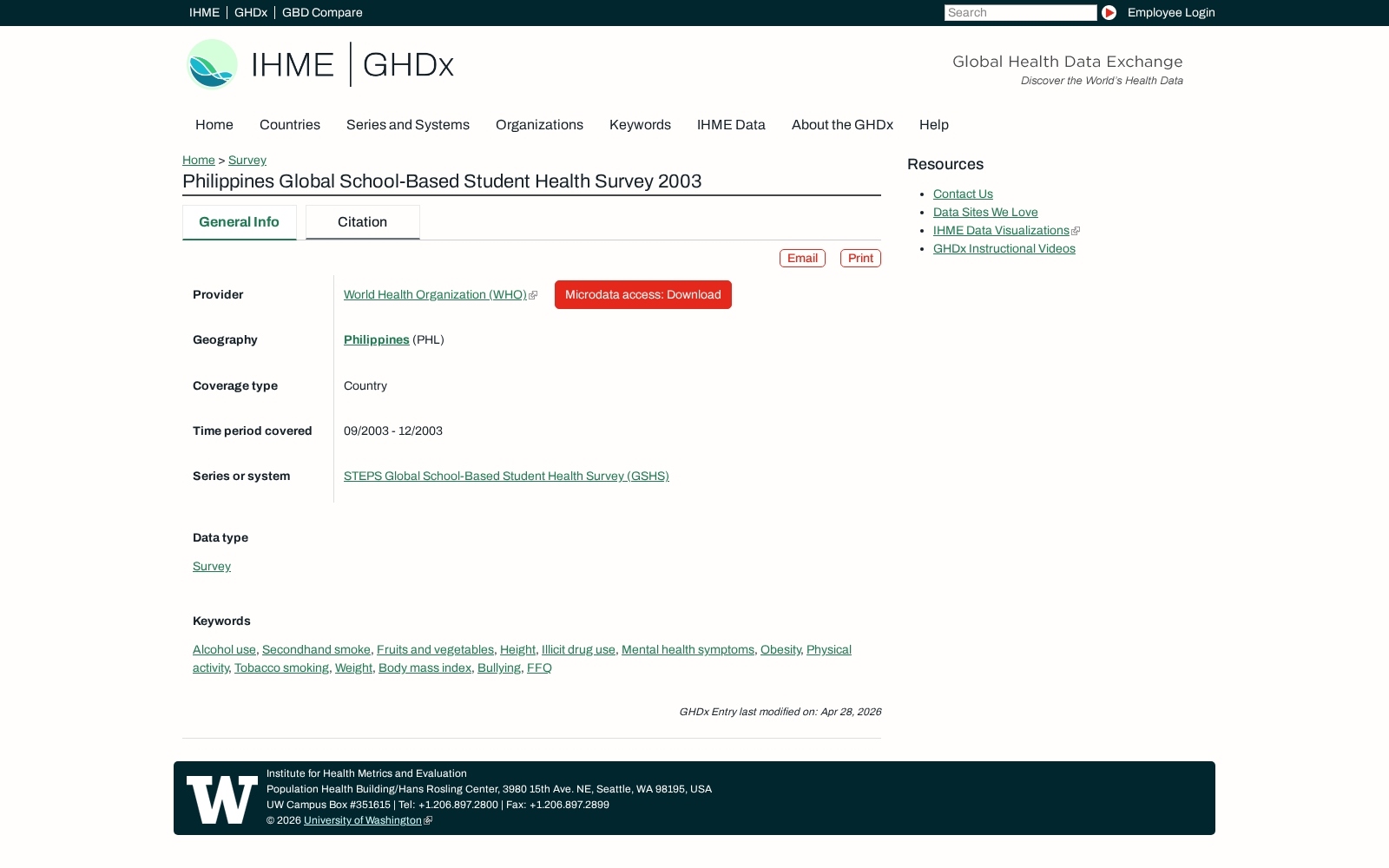1389x868 pixels.
Task: Open the Secondhand smoke keyword
Action: (x=316, y=650)
